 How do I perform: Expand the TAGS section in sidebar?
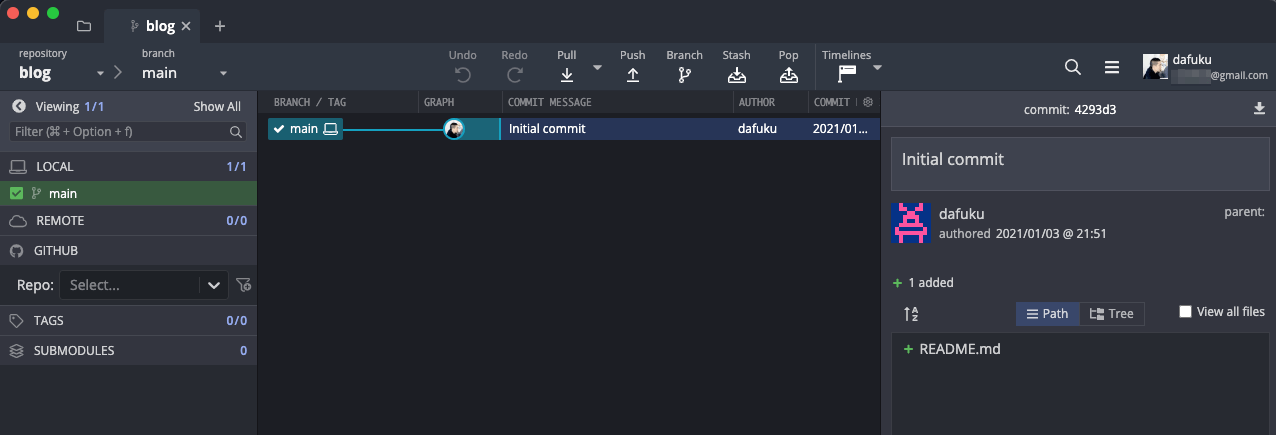click(49, 321)
